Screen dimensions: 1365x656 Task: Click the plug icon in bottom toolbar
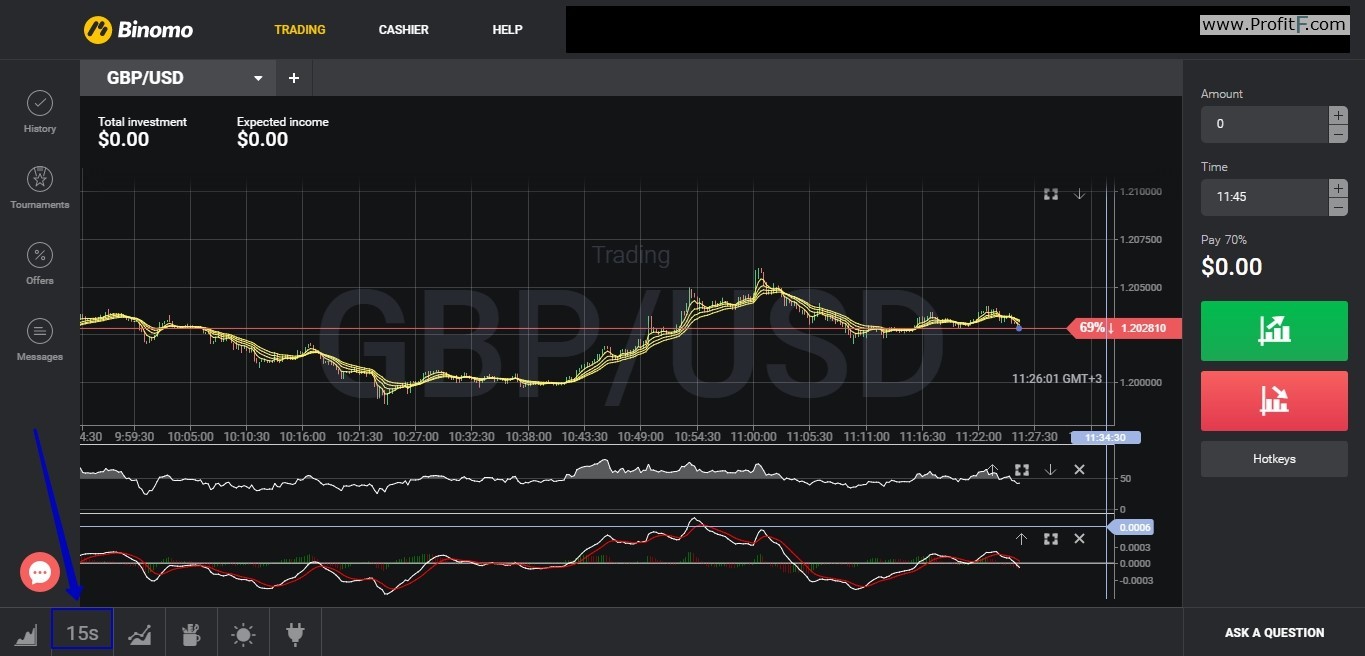[295, 633]
